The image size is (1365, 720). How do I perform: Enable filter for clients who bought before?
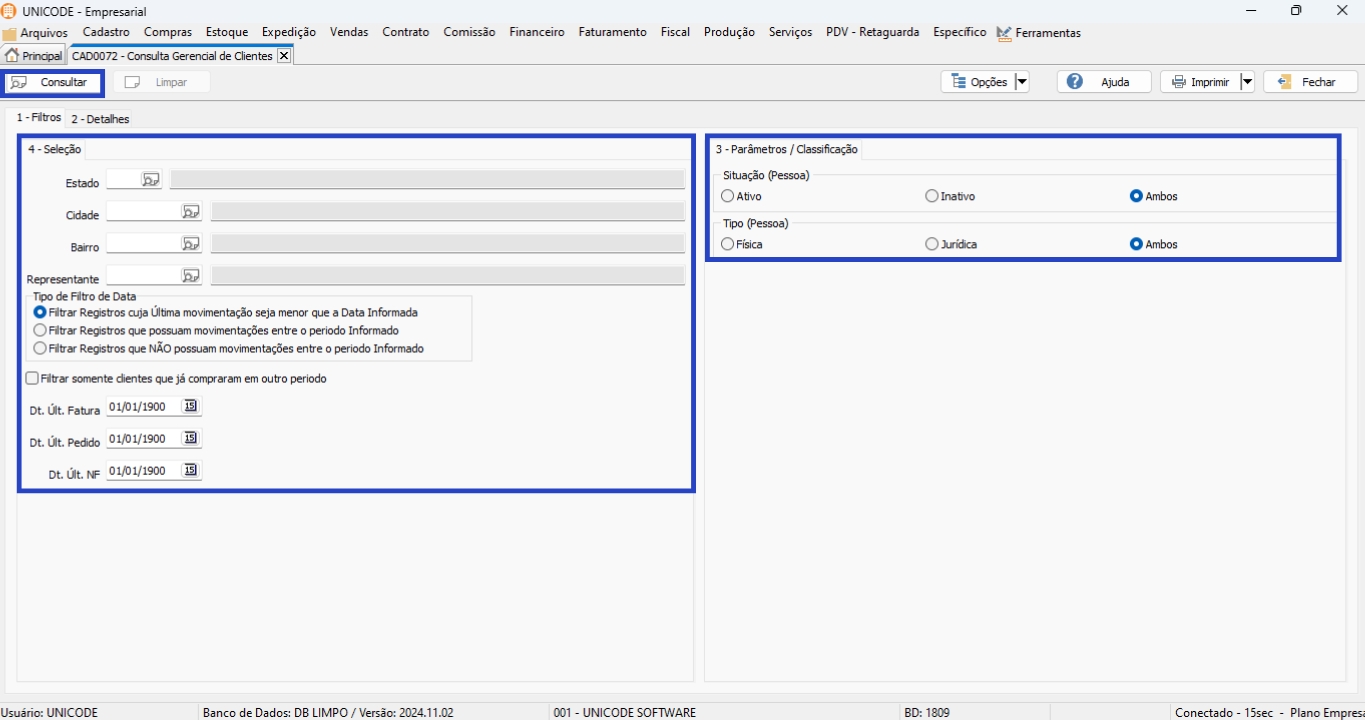33,379
